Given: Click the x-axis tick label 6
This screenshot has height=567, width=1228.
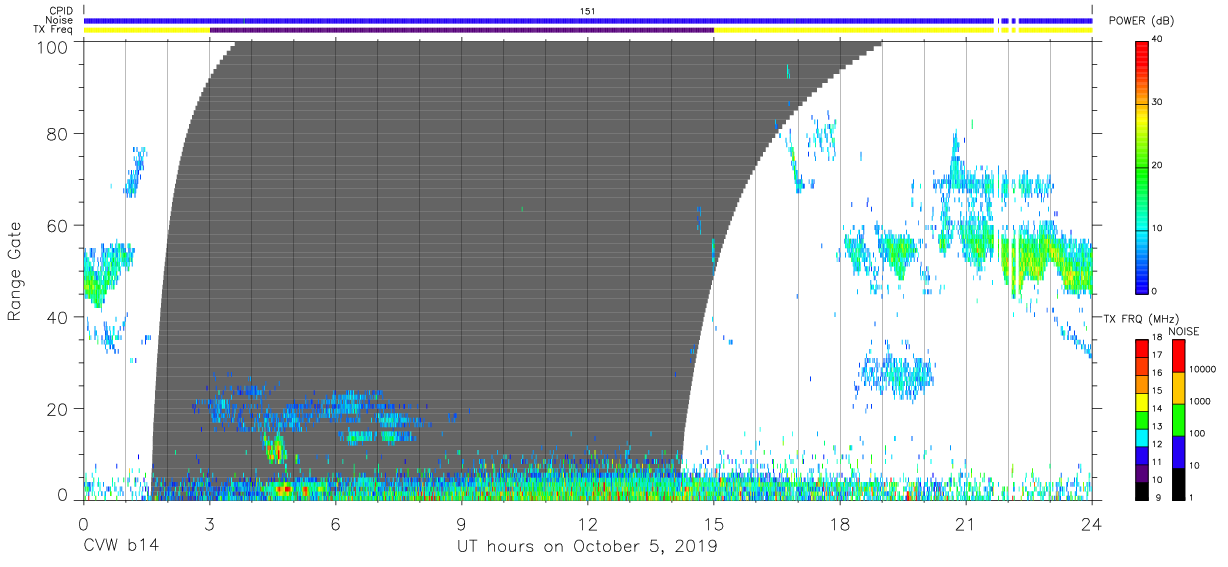Looking at the screenshot, I should tap(335, 523).
